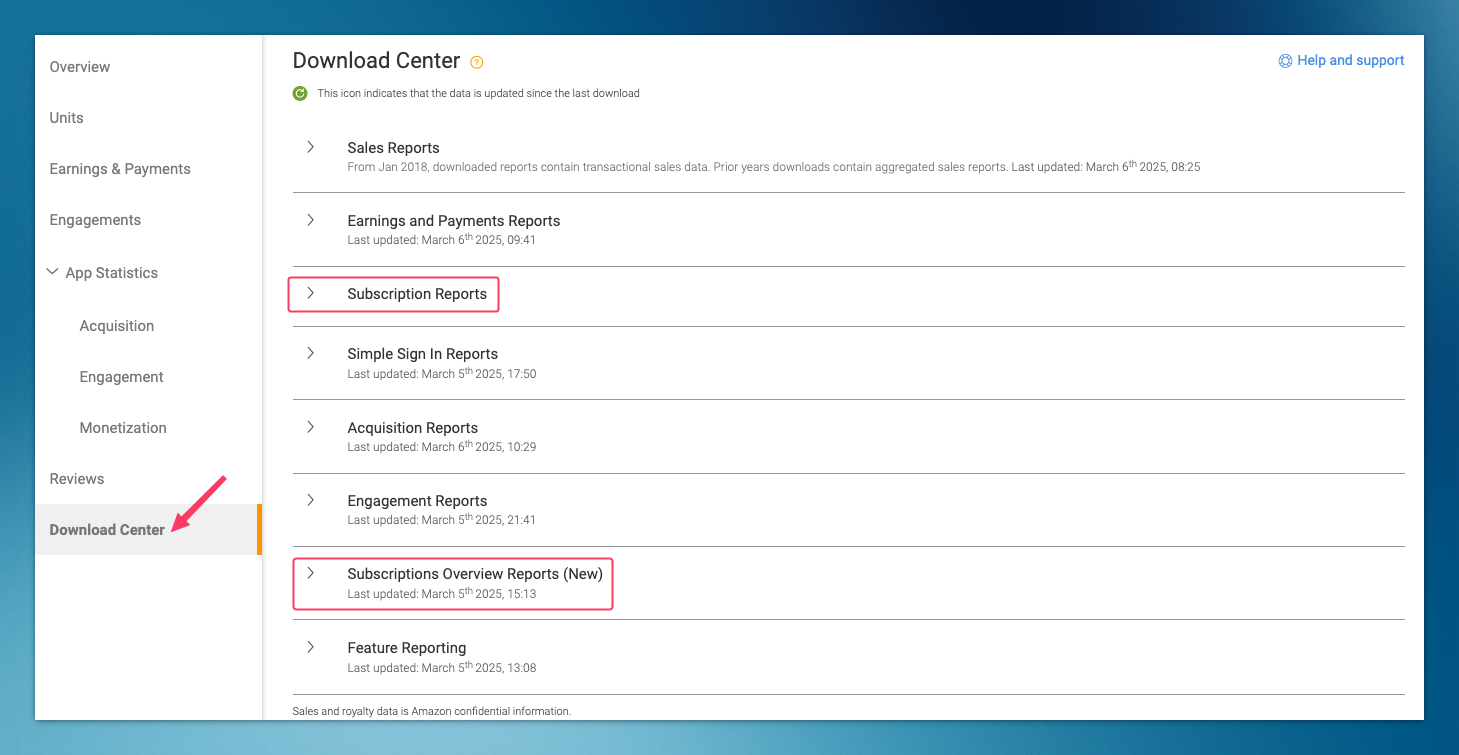Image resolution: width=1459 pixels, height=755 pixels.
Task: Collapse the App Statistics section chevron
Action: (52, 271)
